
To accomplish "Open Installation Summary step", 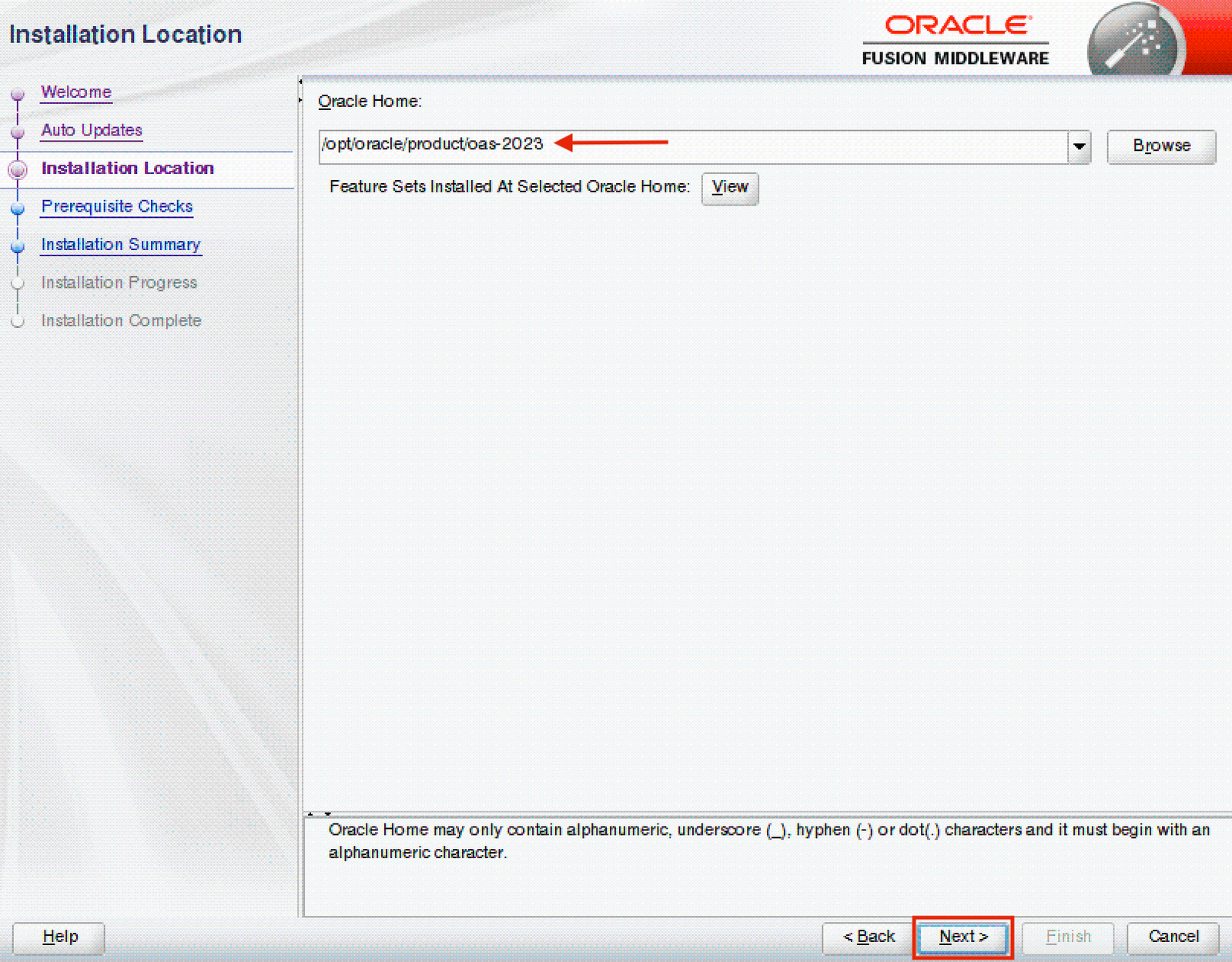I will [121, 245].
